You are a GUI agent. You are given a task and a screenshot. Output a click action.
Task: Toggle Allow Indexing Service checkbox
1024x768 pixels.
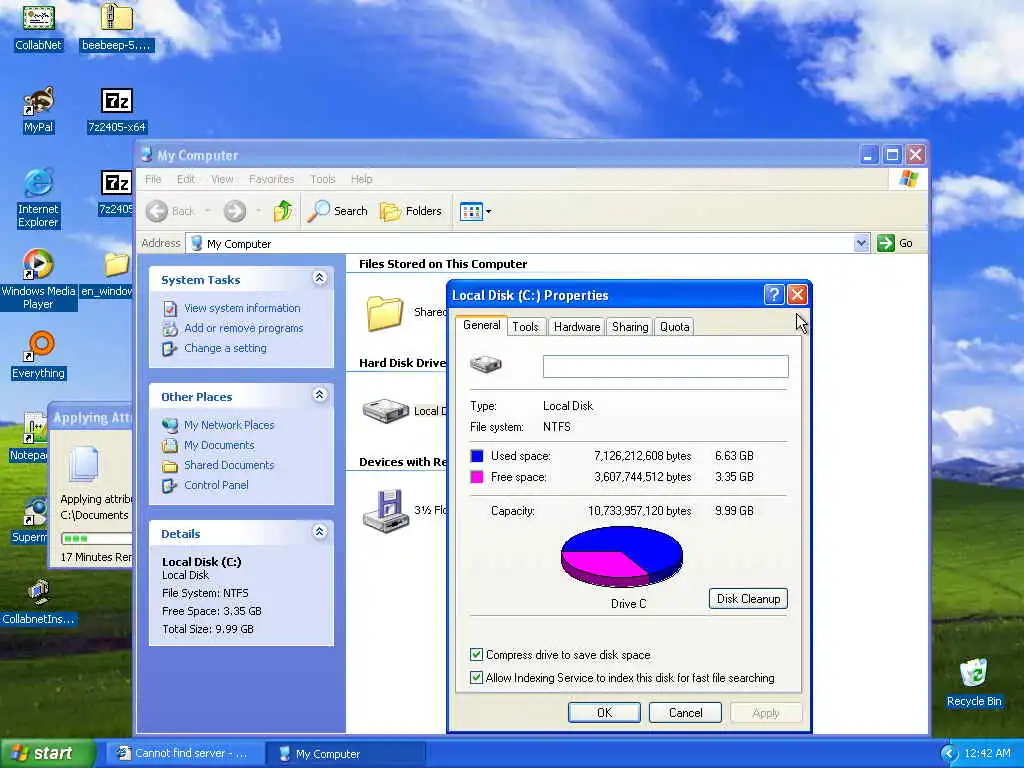pos(476,678)
